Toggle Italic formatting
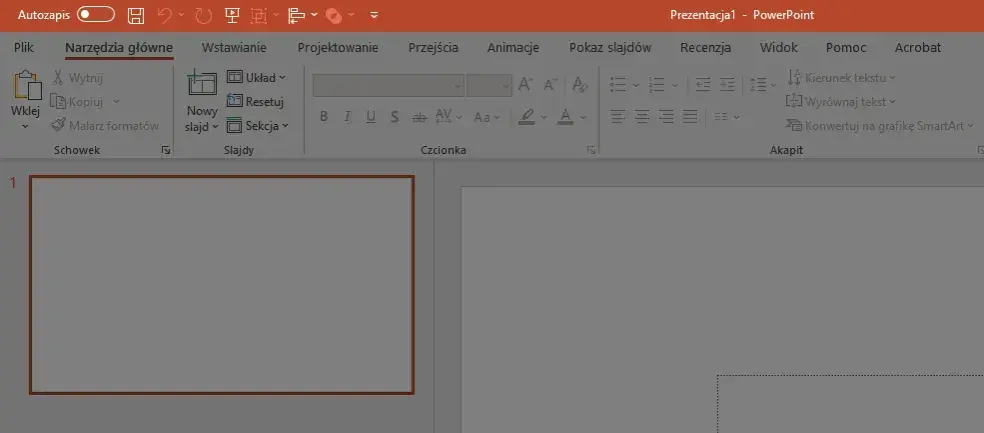Image resolution: width=984 pixels, height=433 pixels. click(x=347, y=117)
